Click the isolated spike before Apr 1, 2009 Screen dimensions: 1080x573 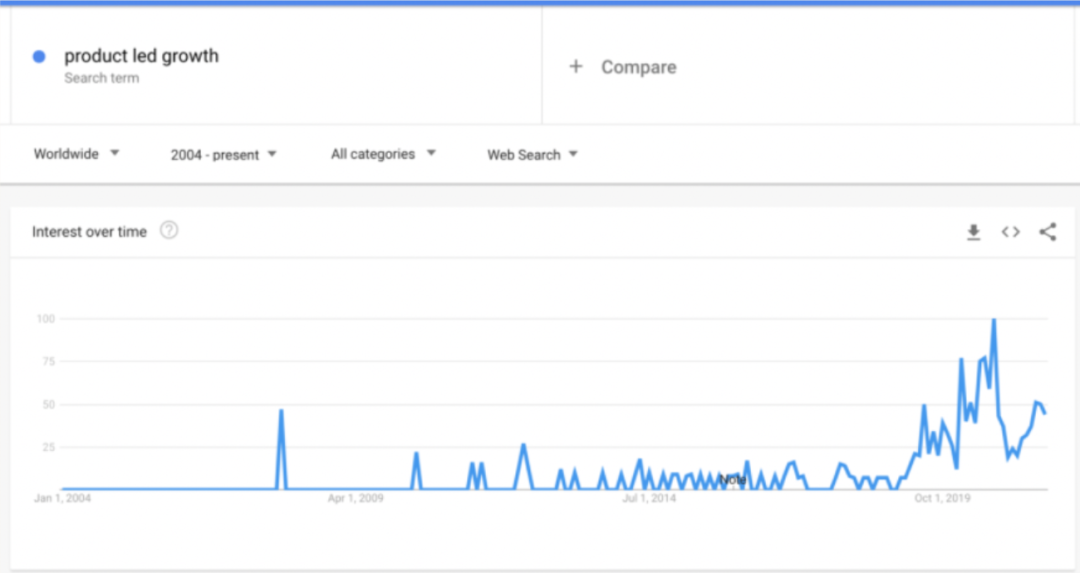click(281, 411)
